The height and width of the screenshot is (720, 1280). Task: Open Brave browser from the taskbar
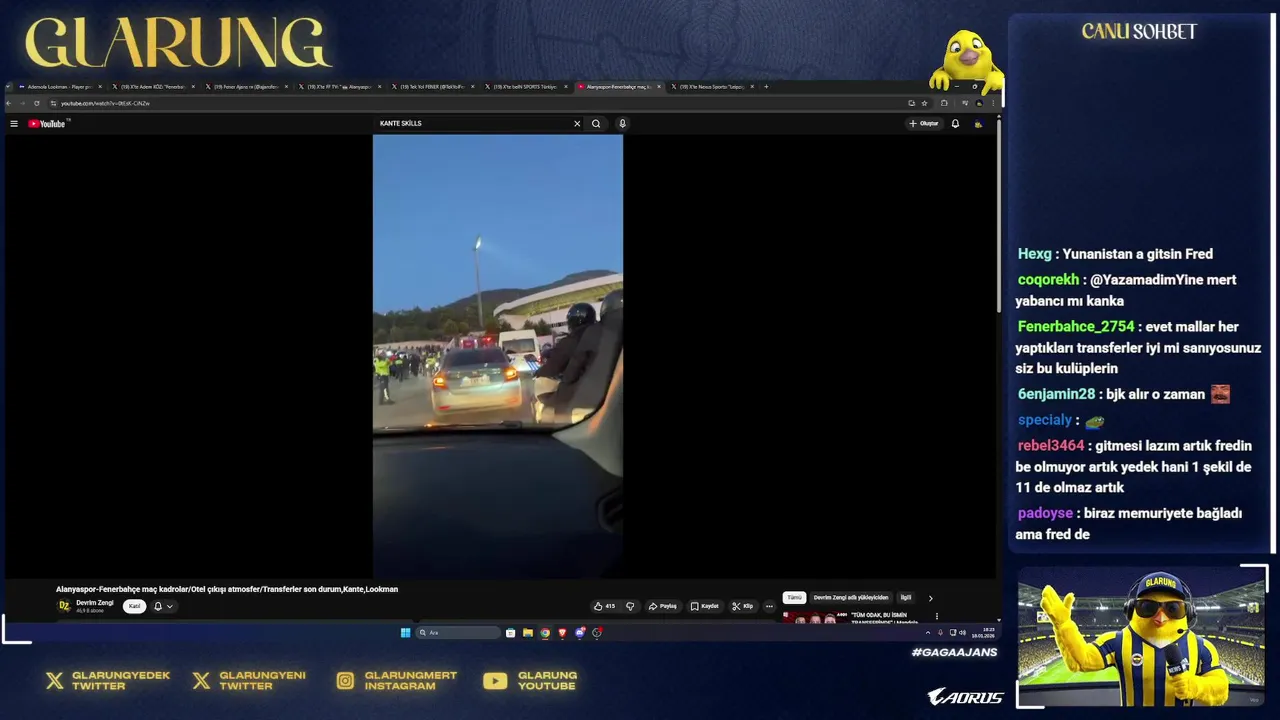point(562,633)
